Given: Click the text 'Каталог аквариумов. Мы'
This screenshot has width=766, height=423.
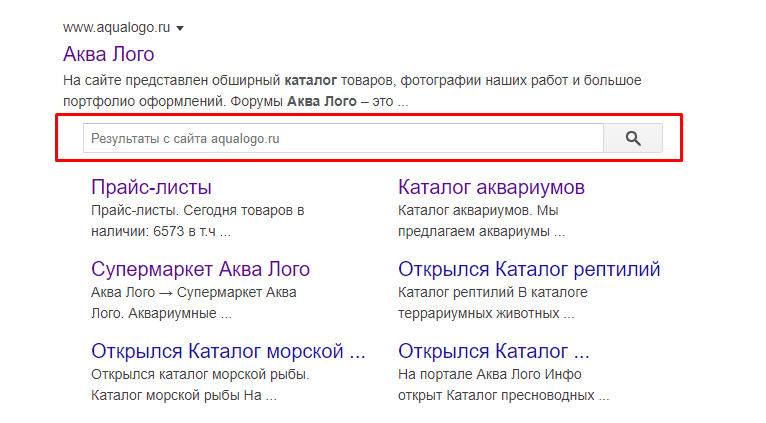Looking at the screenshot, I should click(478, 211).
